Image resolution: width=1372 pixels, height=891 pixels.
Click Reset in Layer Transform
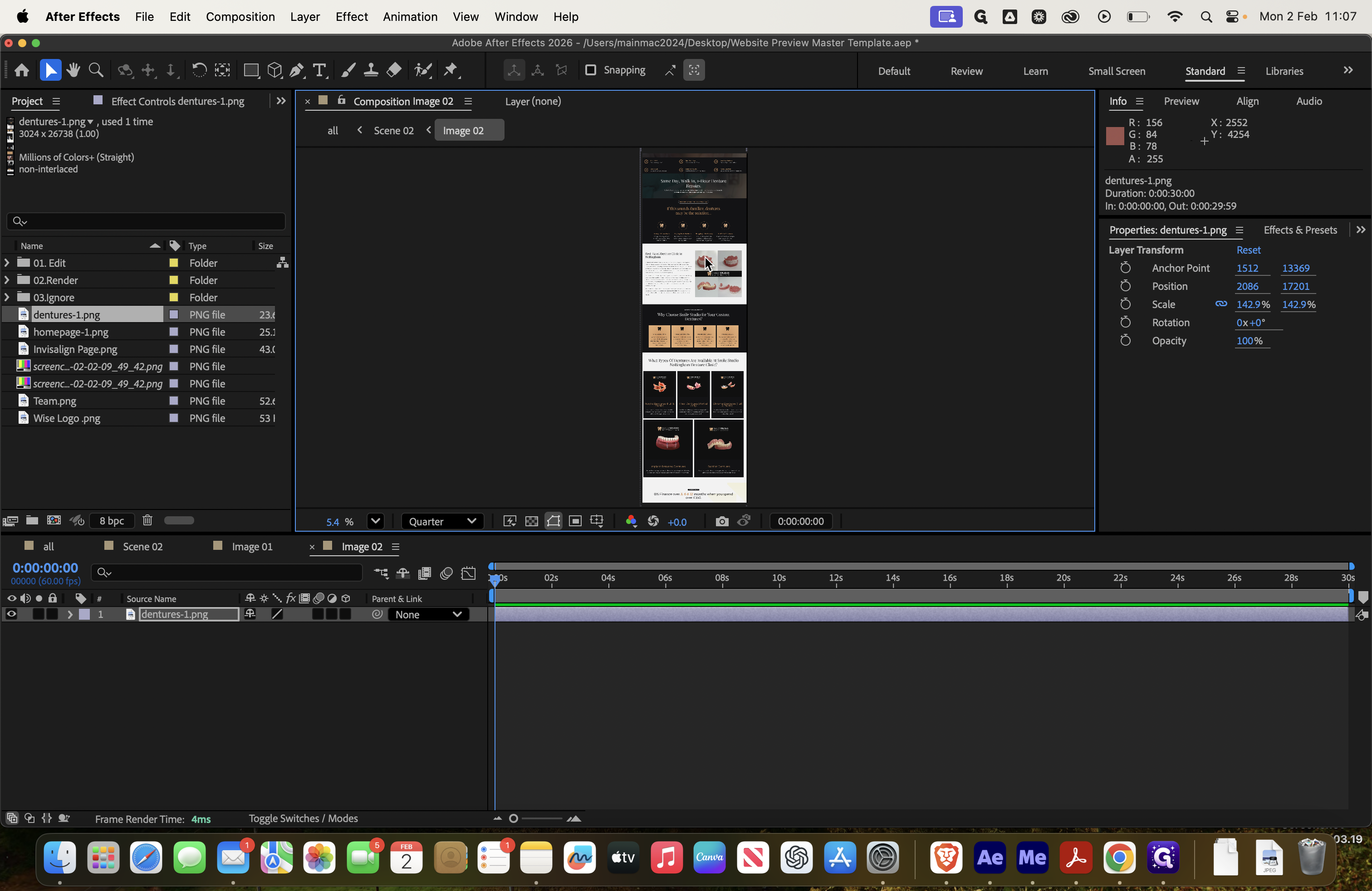click(x=1248, y=250)
